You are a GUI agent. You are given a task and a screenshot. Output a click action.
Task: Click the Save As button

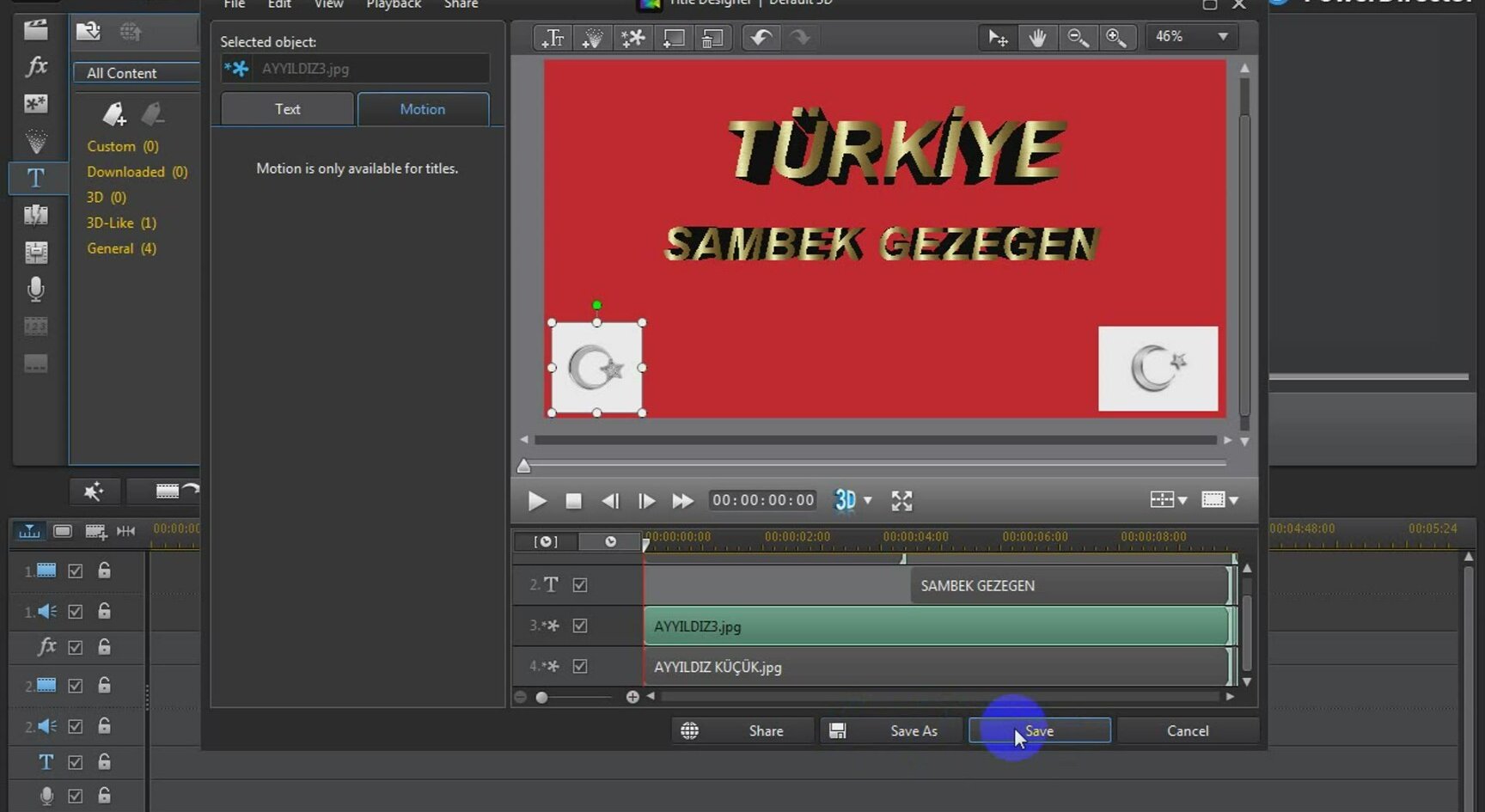tap(891, 730)
